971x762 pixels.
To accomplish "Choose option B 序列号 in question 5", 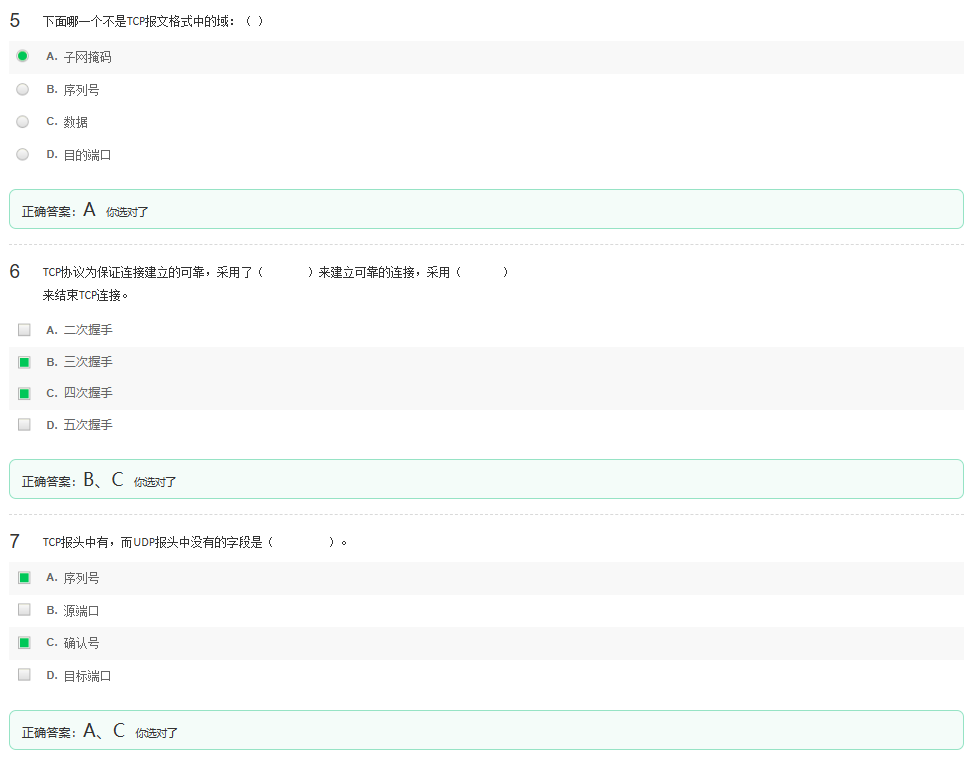I will coord(23,89).
